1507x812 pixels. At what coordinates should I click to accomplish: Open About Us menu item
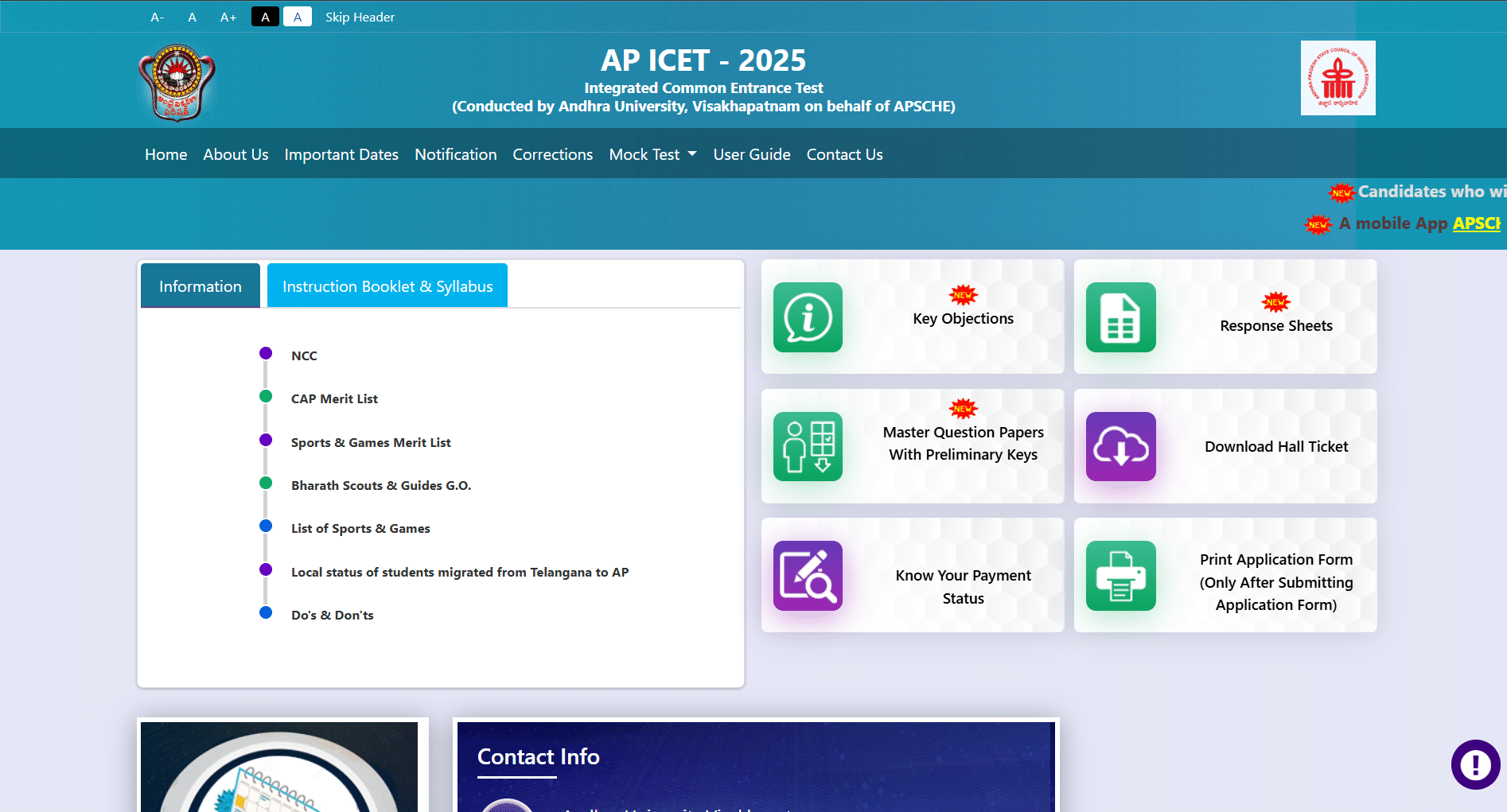pyautogui.click(x=236, y=154)
